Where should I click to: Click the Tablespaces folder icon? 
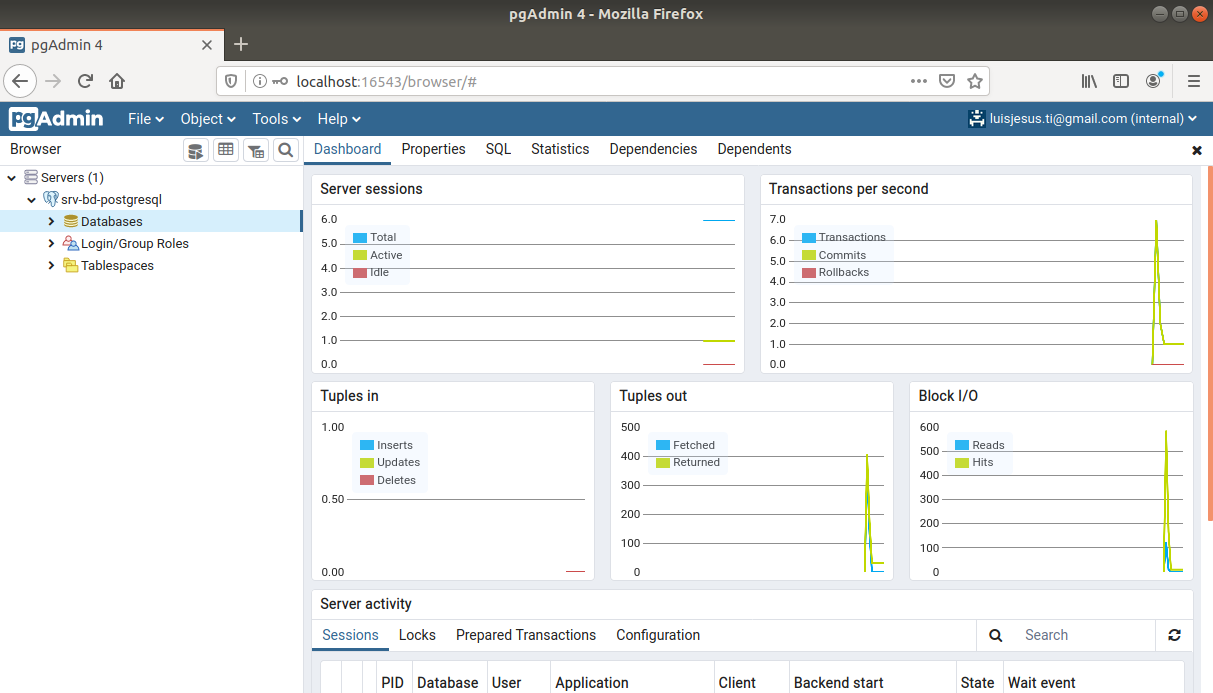point(70,265)
